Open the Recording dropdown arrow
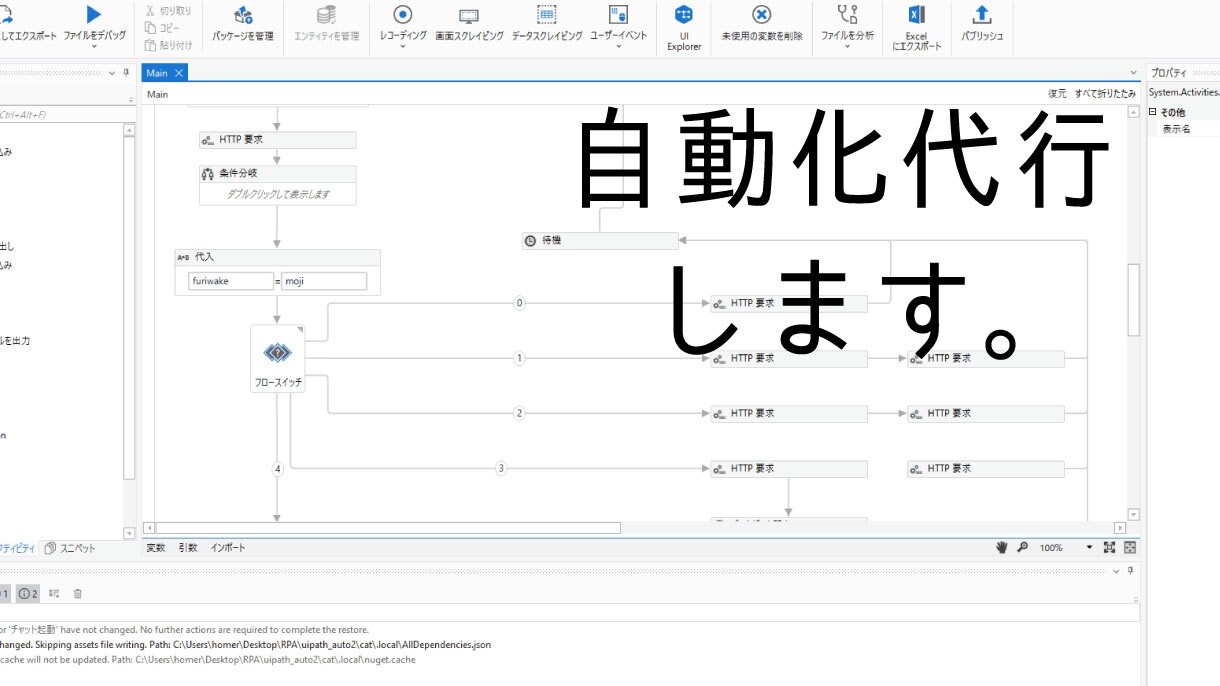The width and height of the screenshot is (1220, 686). (403, 46)
